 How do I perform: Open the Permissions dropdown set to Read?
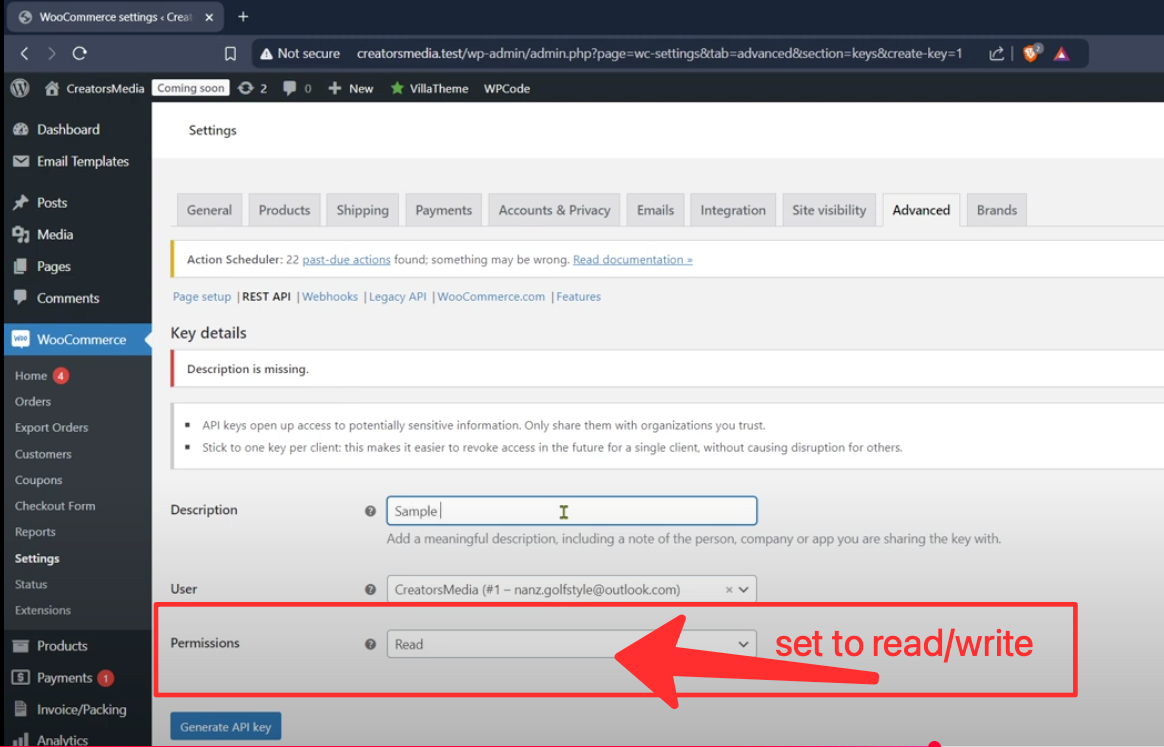click(572, 644)
